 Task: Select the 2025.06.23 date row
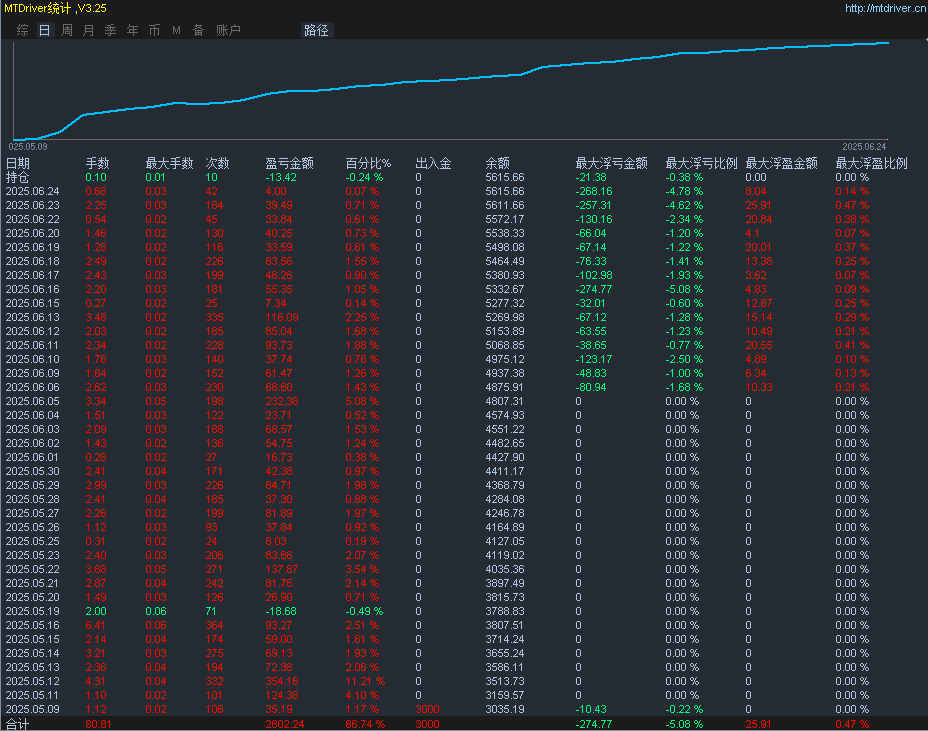click(33, 205)
